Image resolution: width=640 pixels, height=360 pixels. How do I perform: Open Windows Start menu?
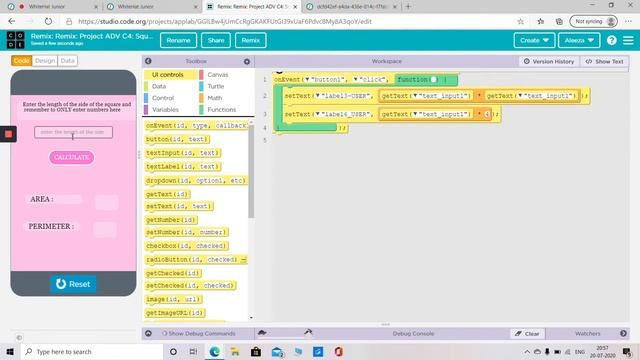[x=10, y=351]
